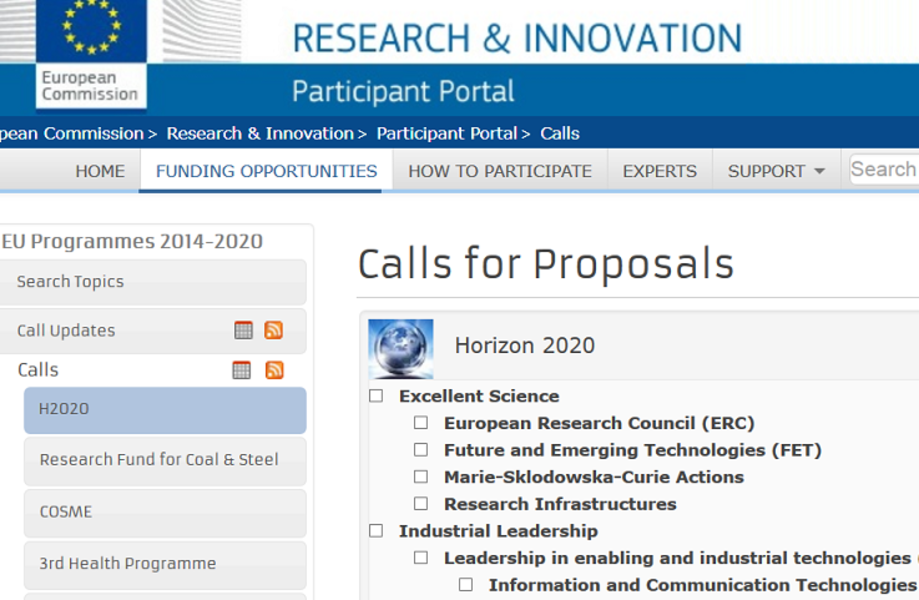Open the 3rd Health Programme item
Image resolution: width=919 pixels, height=600 pixels.
(165, 565)
